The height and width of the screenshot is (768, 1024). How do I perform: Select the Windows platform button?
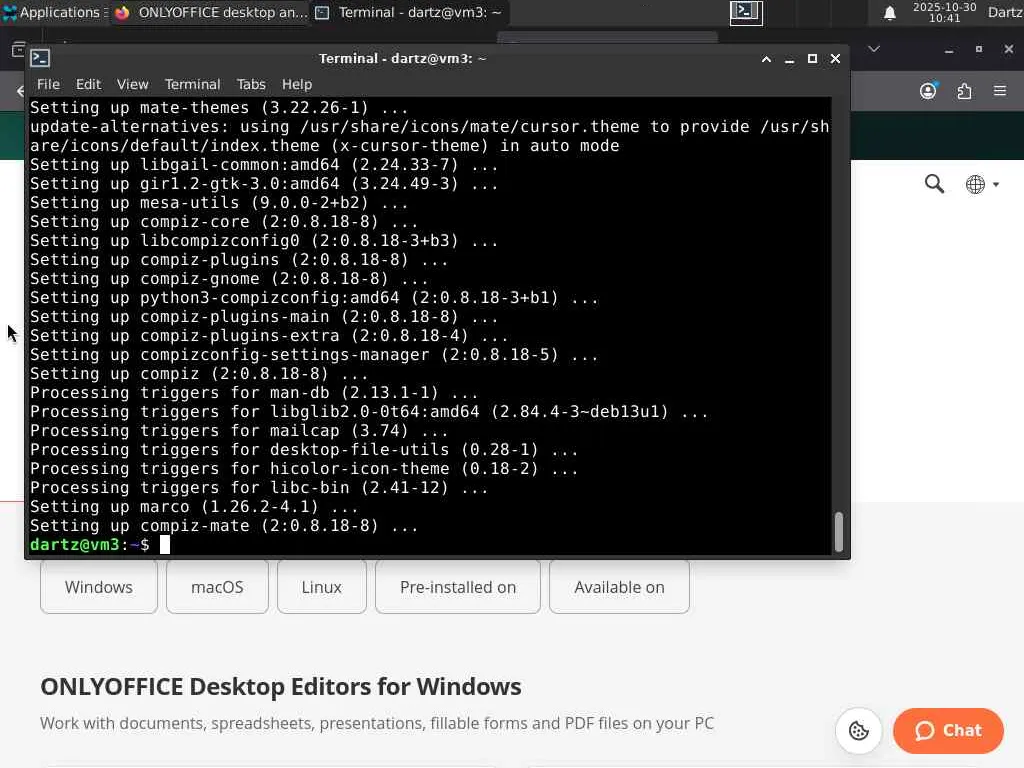[99, 586]
